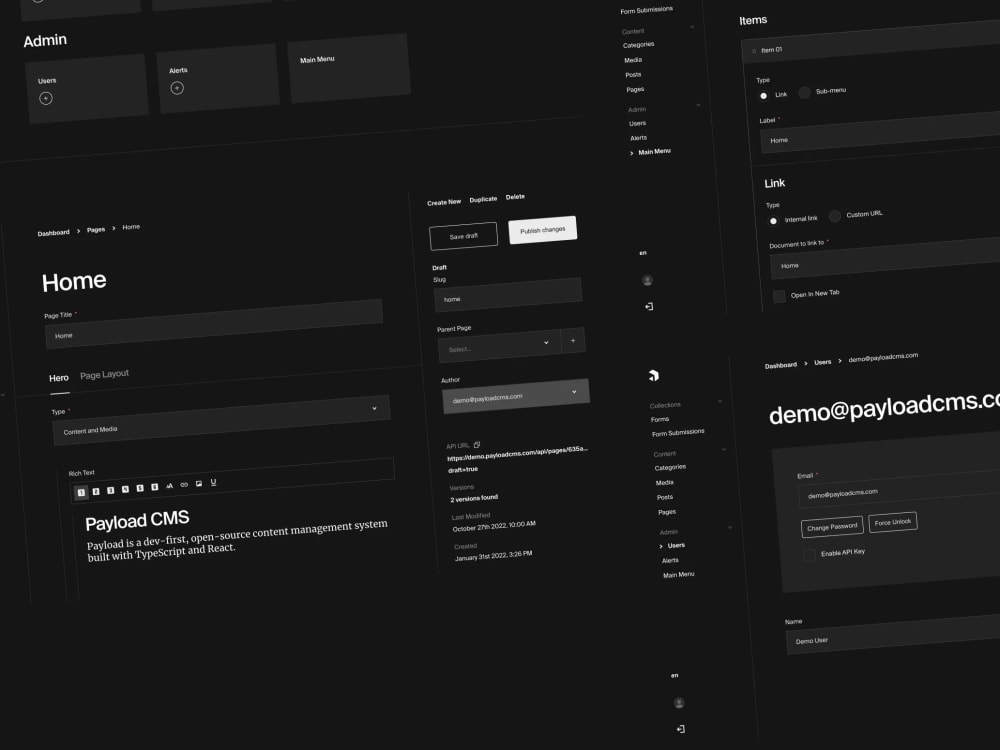Image resolution: width=1000 pixels, height=750 pixels.
Task: Enable the API Key checkbox
Action: click(x=809, y=556)
